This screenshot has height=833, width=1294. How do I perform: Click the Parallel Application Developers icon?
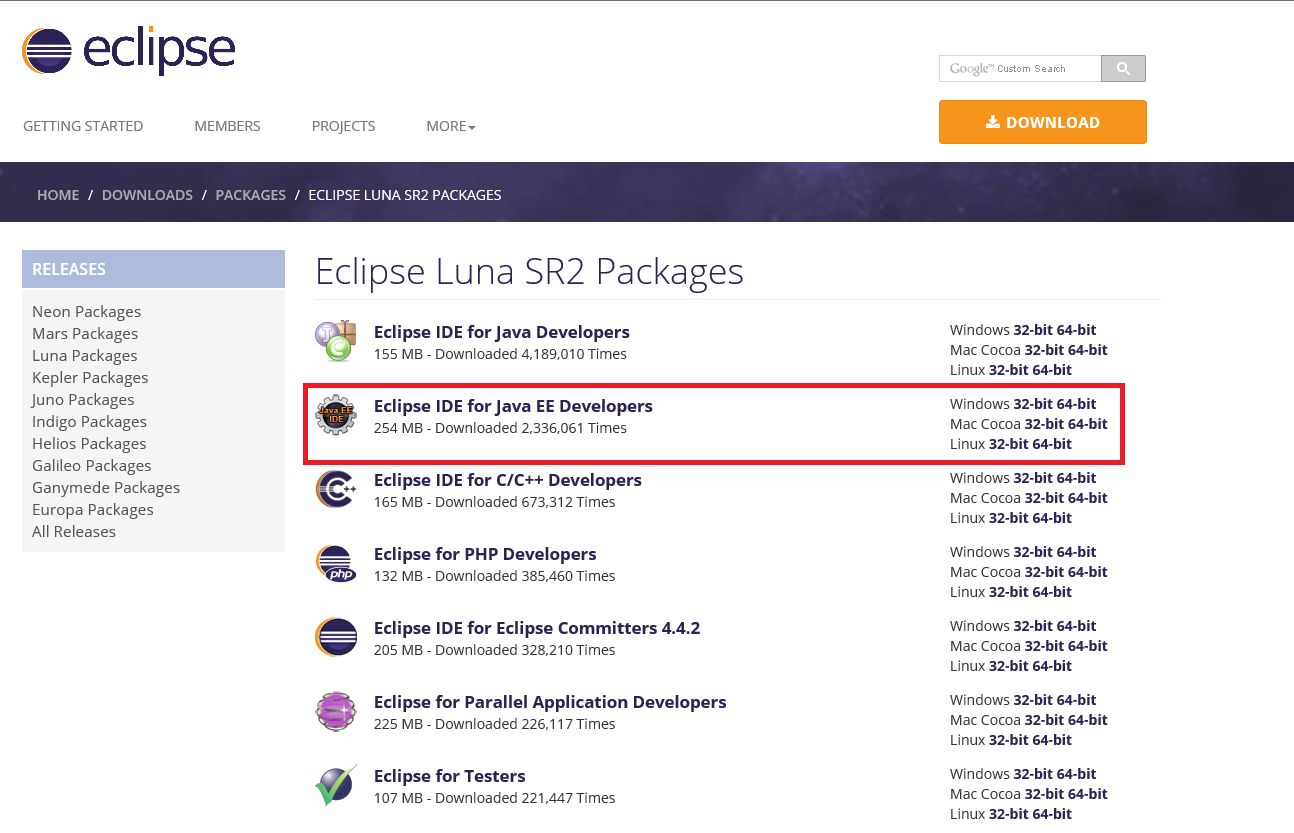[336, 711]
